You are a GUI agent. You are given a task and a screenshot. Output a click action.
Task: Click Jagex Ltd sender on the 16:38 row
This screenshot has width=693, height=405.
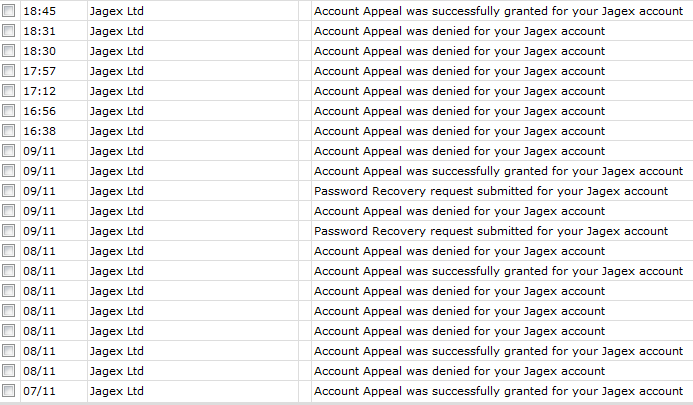click(x=117, y=131)
